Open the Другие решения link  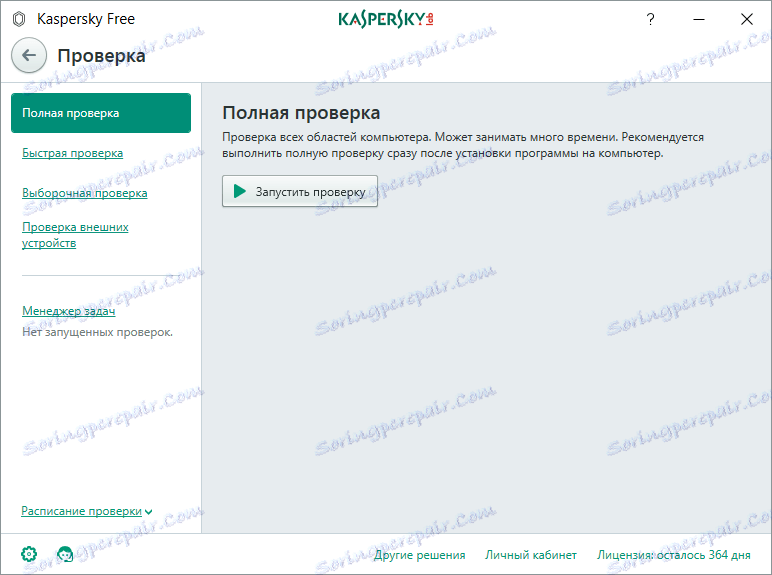(x=419, y=555)
